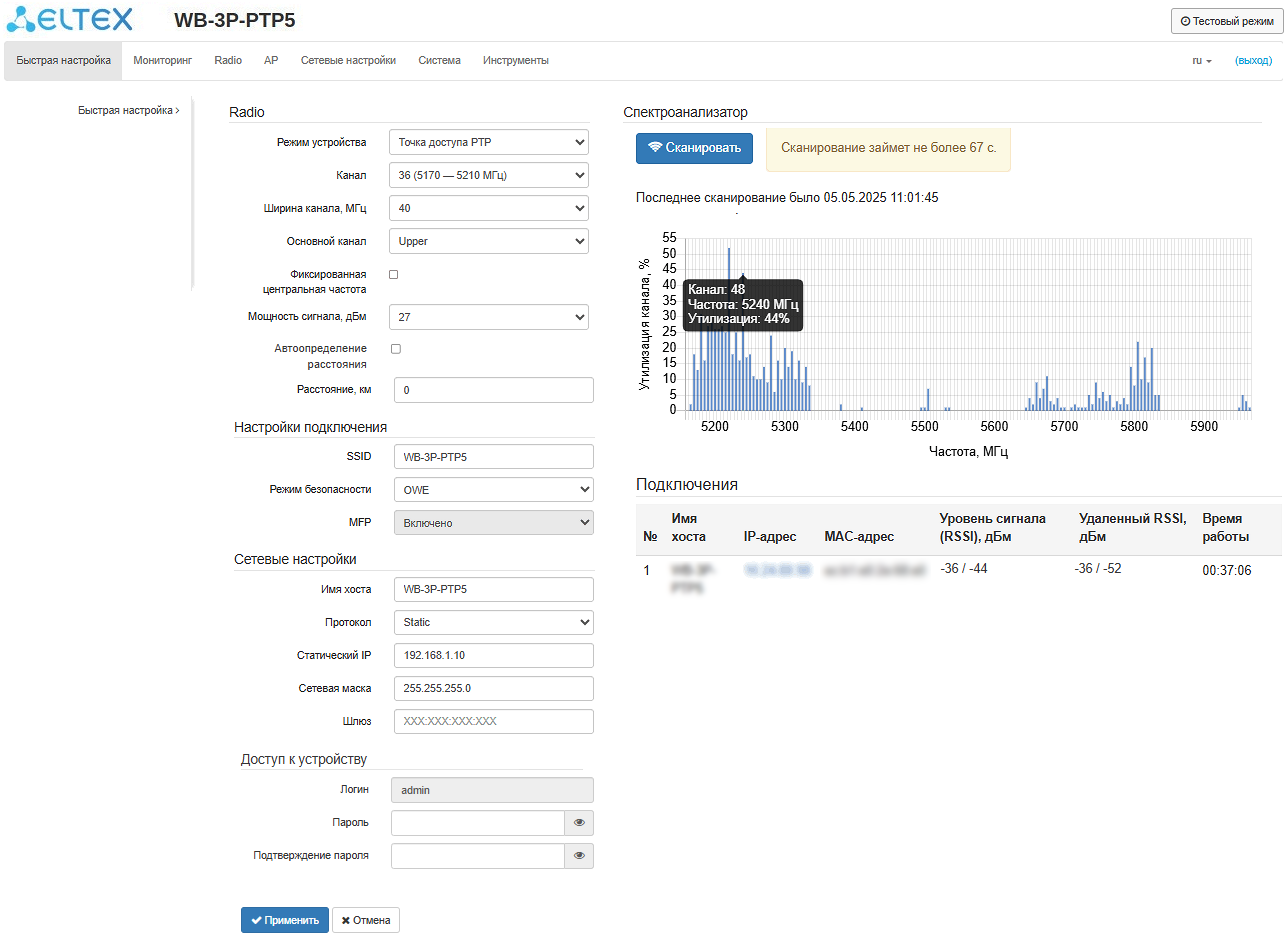1286x951 pixels.
Task: Open the Мониторинг tab
Action: [x=162, y=61]
